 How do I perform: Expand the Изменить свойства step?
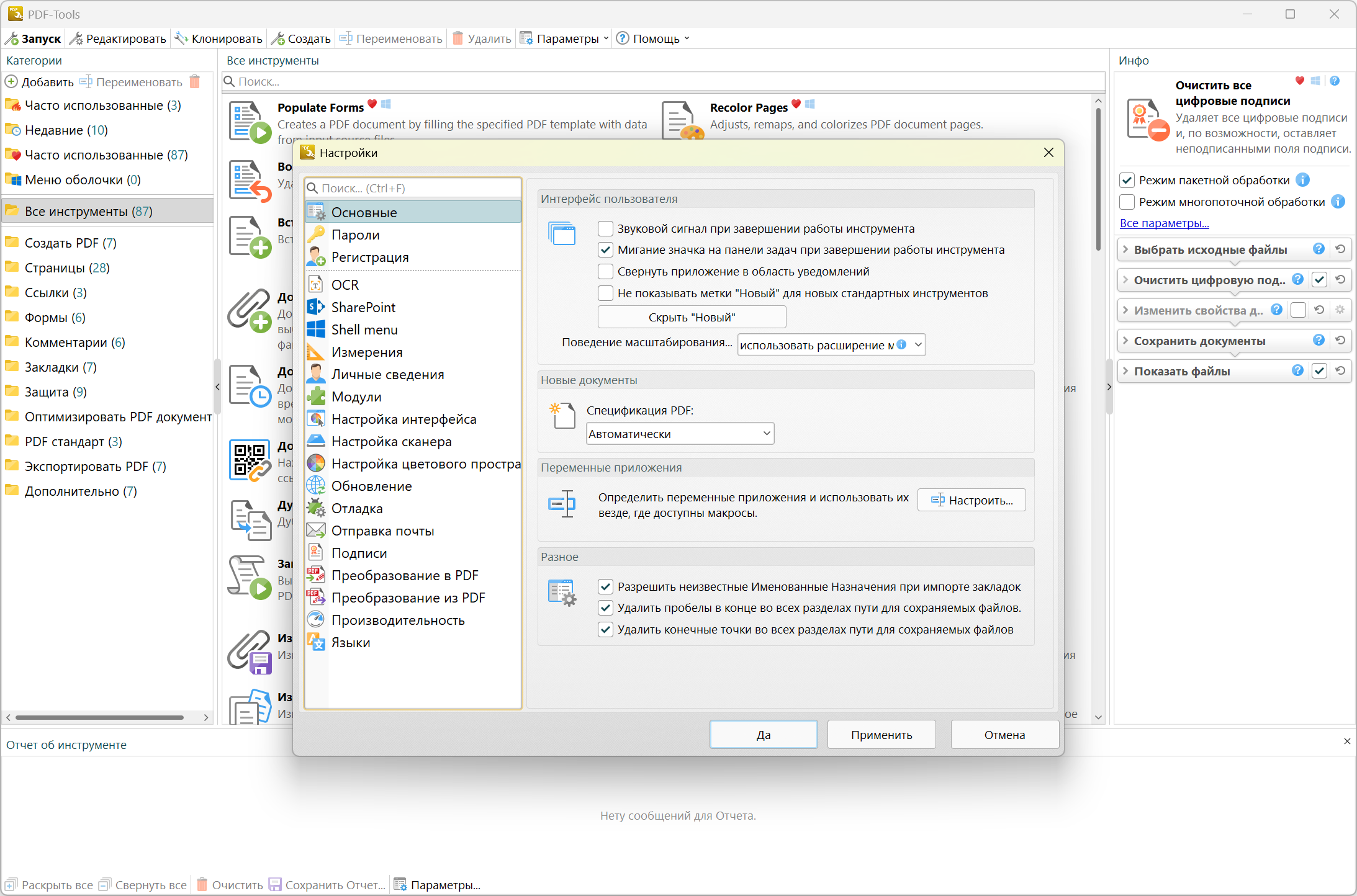click(1125, 310)
